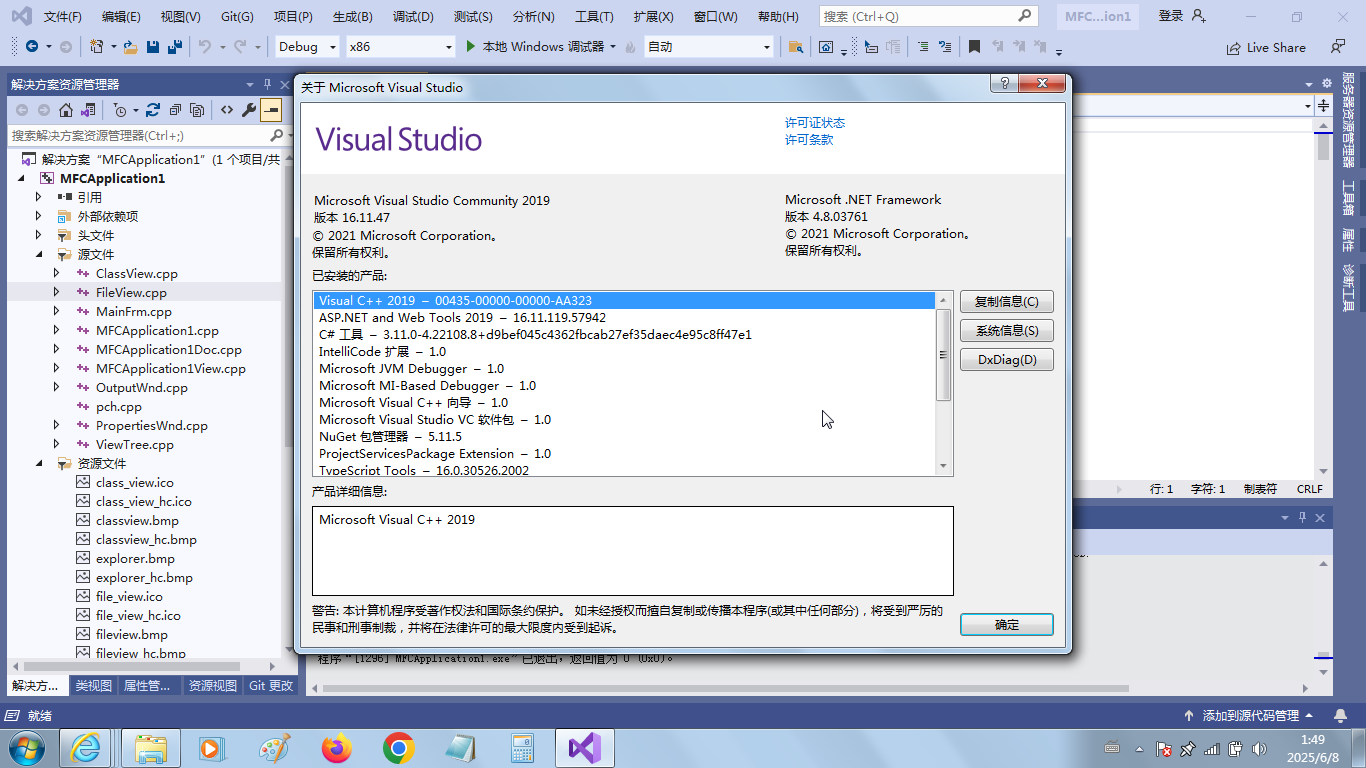Collapse the 资源文件 folder node

[39, 463]
